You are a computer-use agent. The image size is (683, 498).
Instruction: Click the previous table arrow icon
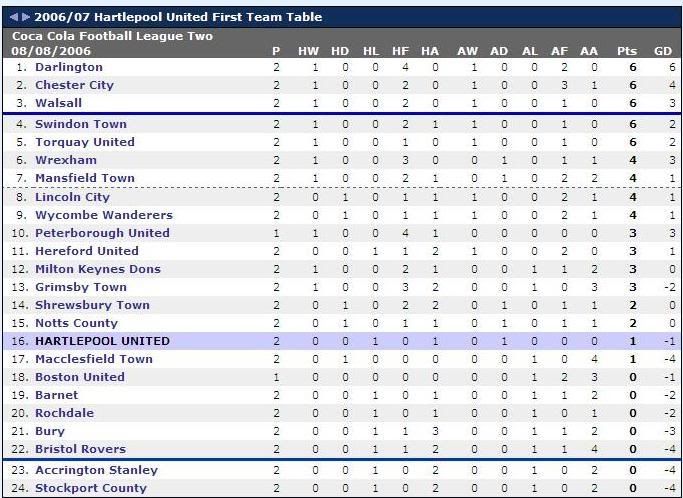point(14,17)
